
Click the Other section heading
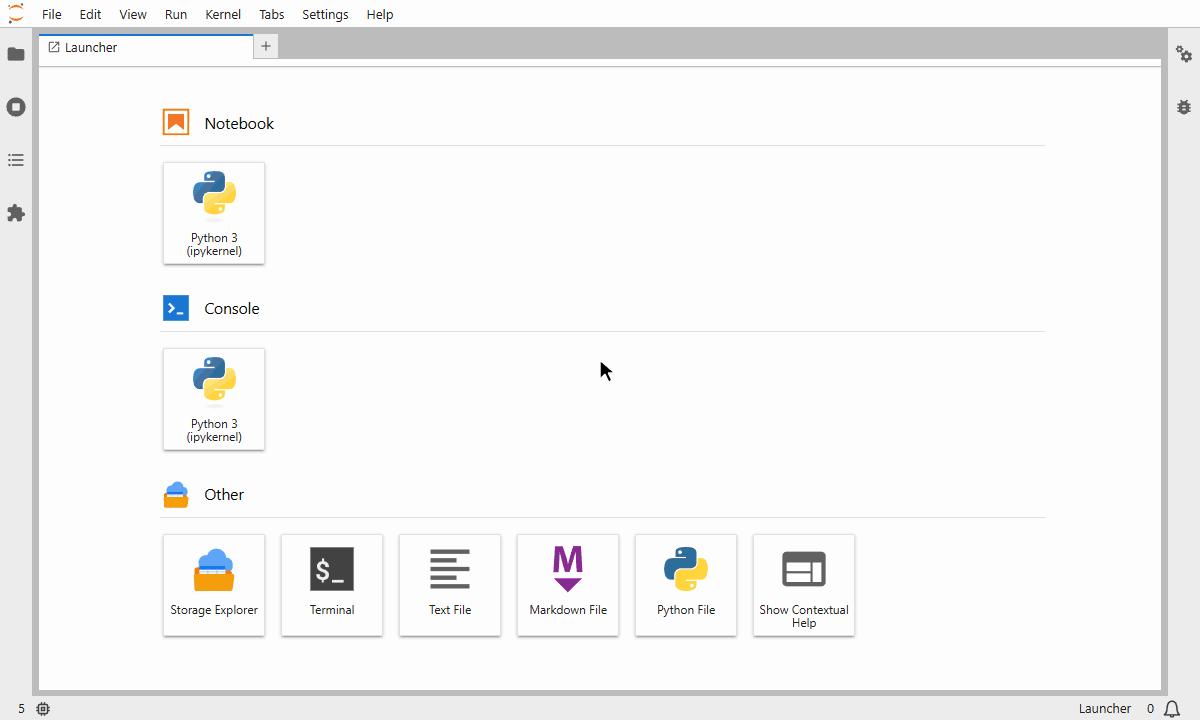[x=224, y=494]
